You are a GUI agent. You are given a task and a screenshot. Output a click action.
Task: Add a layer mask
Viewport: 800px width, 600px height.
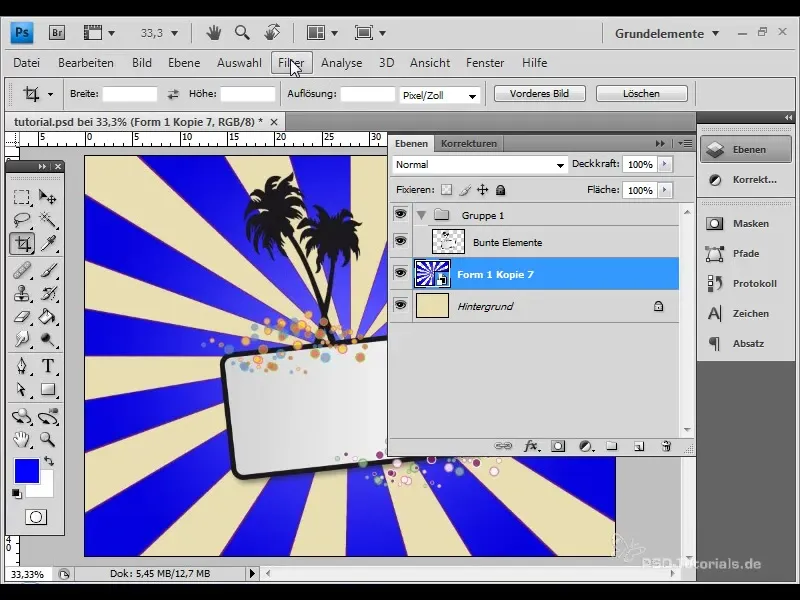(558, 446)
